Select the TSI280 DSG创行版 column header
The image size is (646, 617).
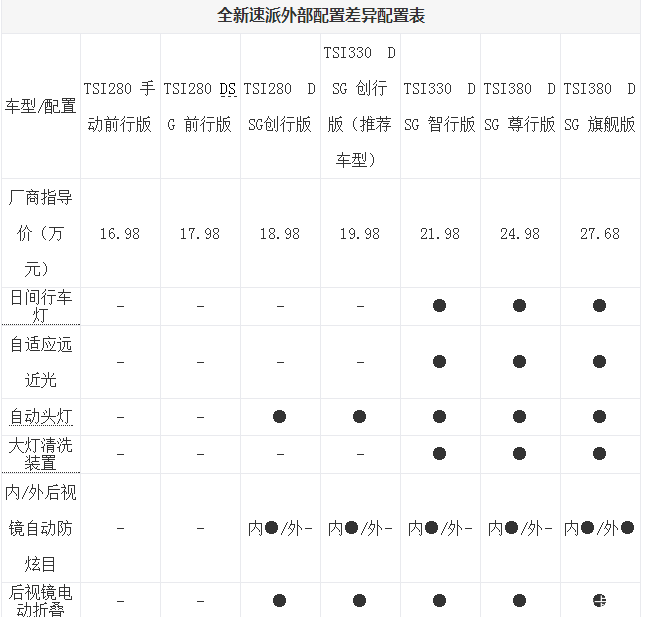[280, 106]
